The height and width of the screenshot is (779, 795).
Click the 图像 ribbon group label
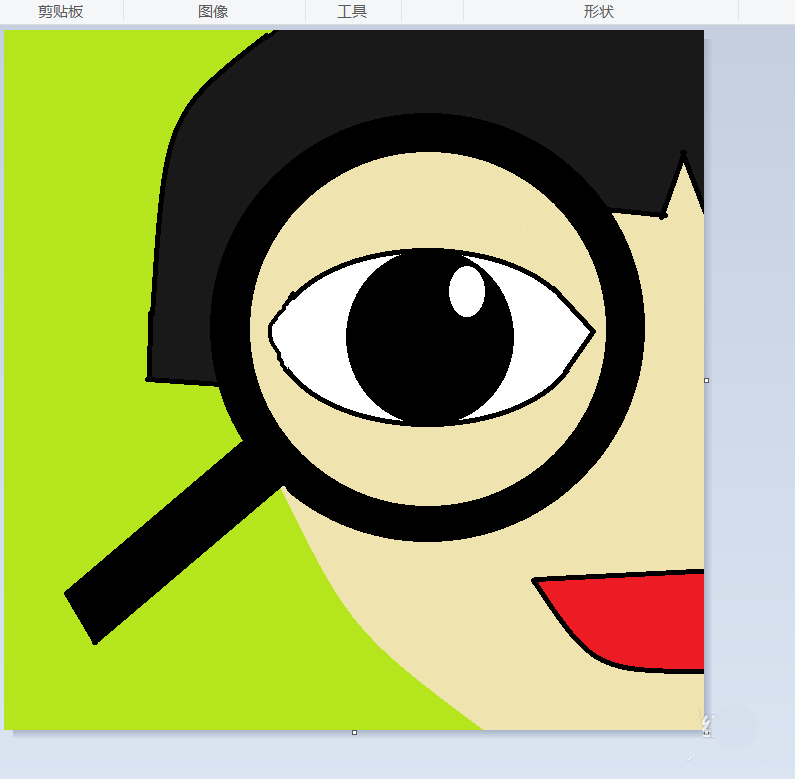point(213,11)
